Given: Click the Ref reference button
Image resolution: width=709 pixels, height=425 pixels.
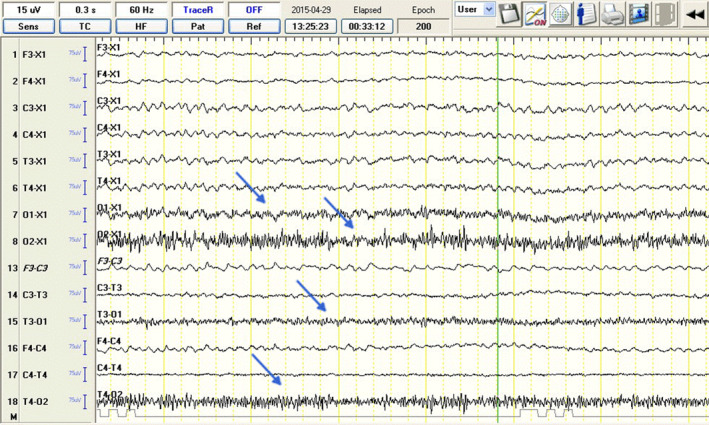Looking at the screenshot, I should tap(254, 26).
